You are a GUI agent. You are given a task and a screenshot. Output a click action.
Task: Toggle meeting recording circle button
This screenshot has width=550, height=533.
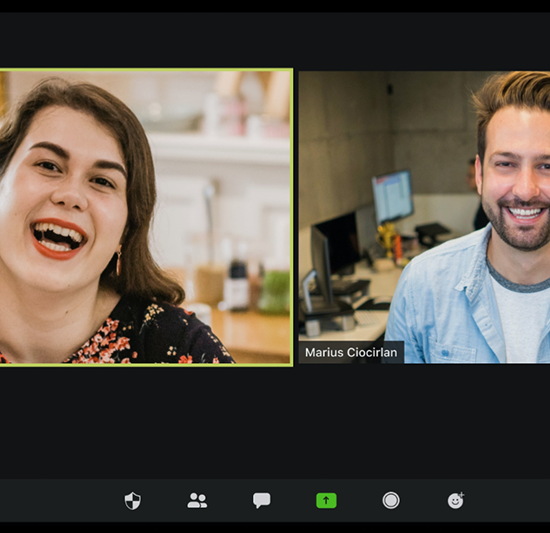(x=391, y=500)
